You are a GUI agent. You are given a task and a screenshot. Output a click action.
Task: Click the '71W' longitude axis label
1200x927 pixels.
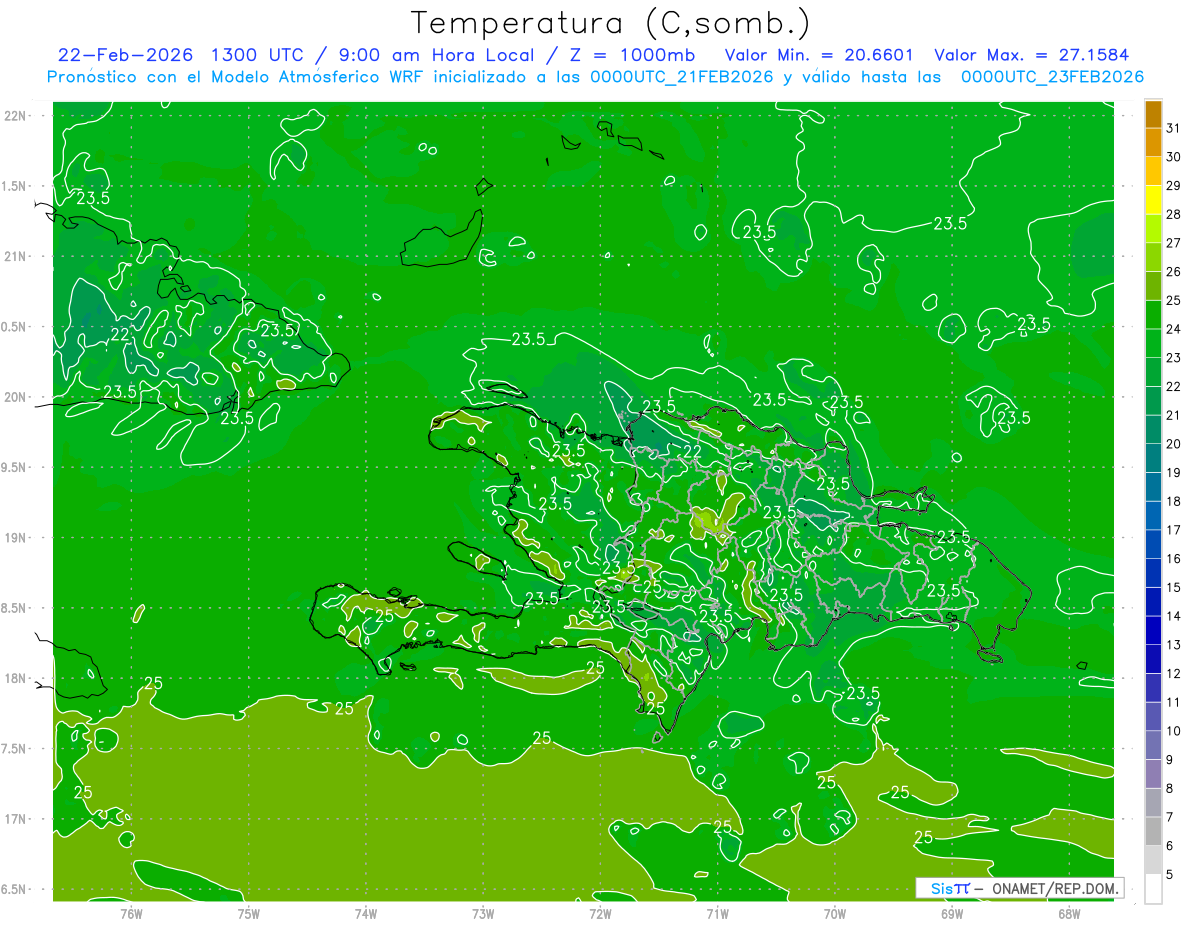coord(717,914)
